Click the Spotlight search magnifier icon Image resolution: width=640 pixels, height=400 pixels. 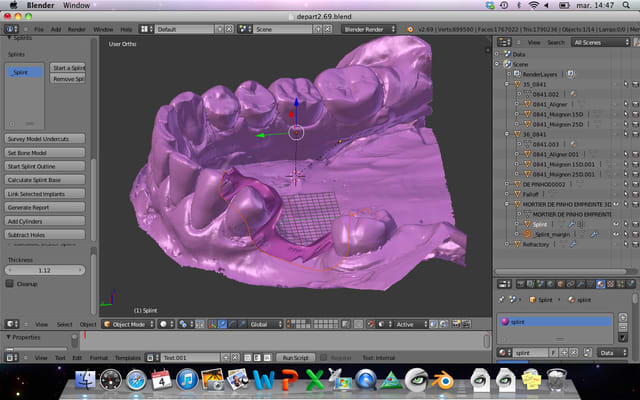(626, 5)
